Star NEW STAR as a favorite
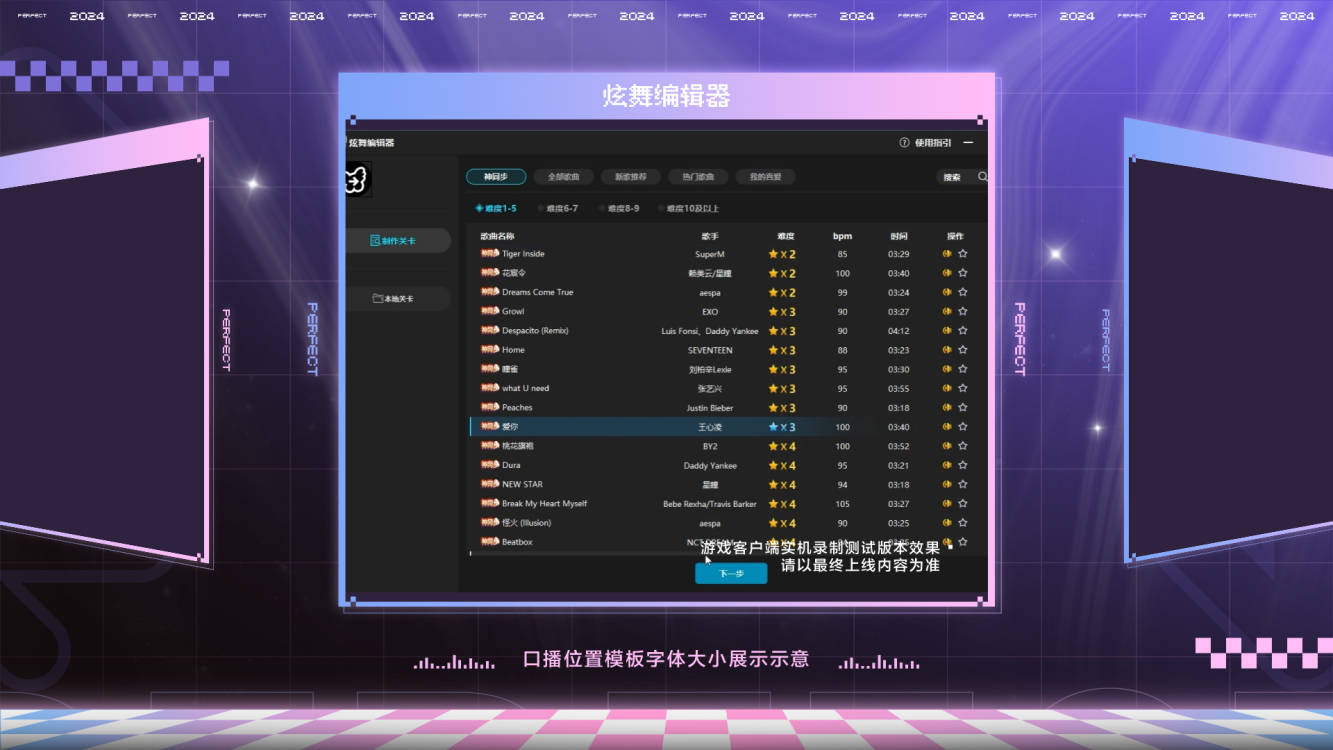This screenshot has height=750, width=1333. 962,484
